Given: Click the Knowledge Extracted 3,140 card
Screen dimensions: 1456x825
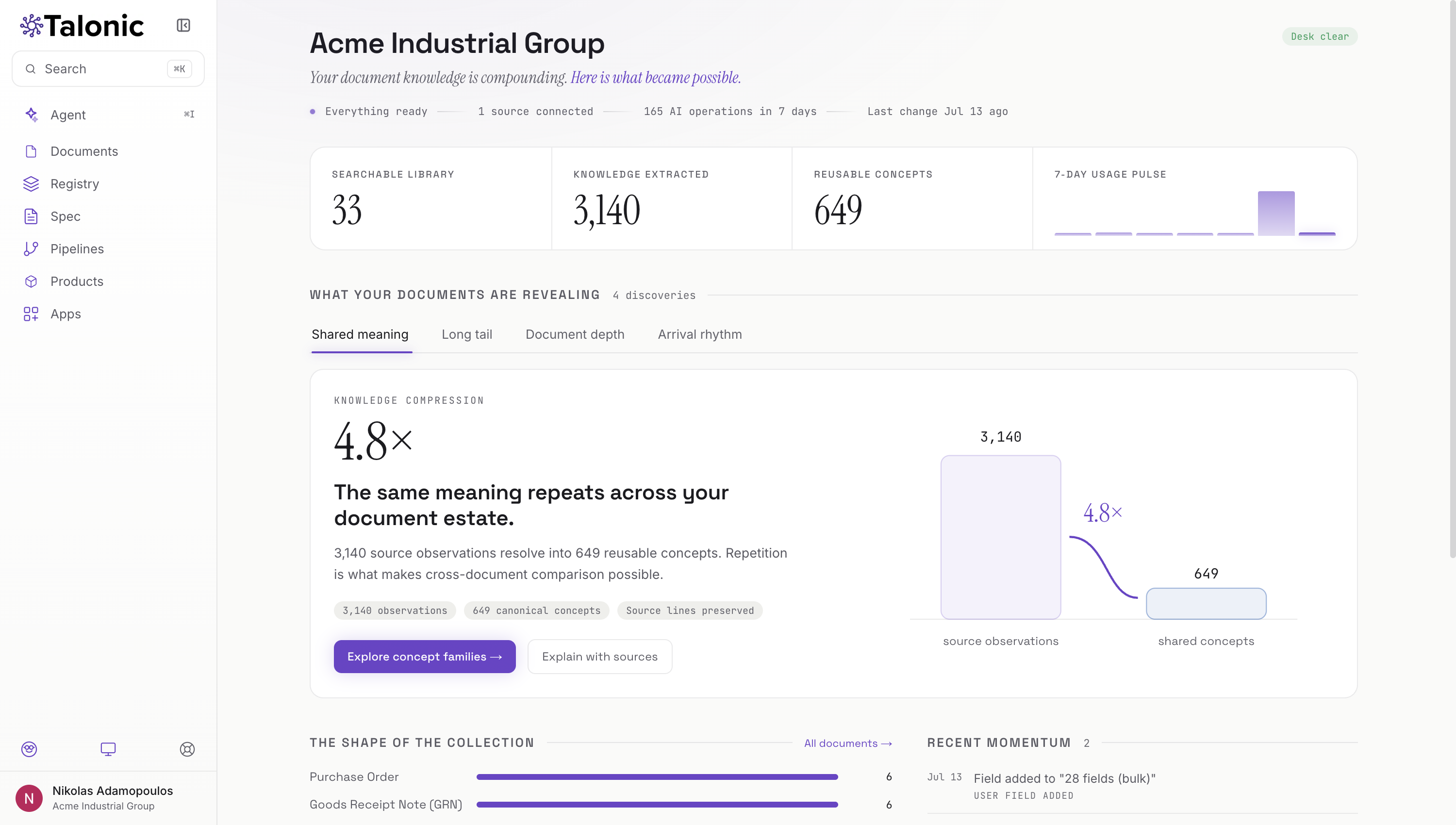Looking at the screenshot, I should 672,198.
